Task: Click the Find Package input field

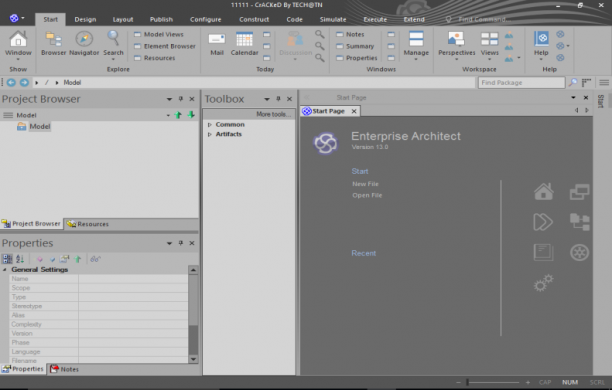Action: (x=521, y=82)
